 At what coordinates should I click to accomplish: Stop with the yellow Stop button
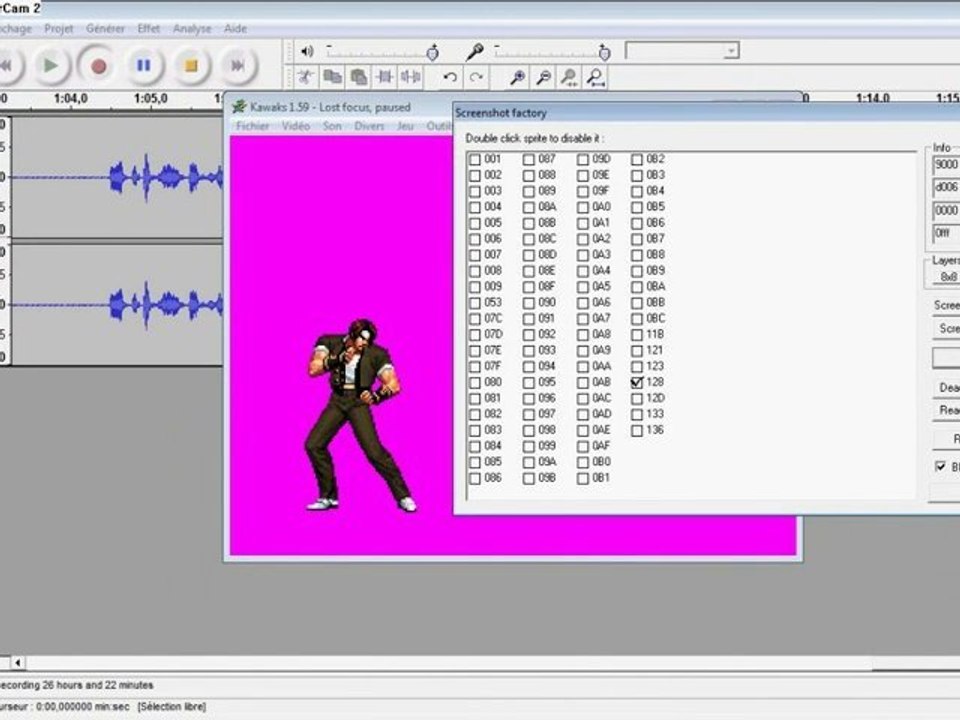(x=191, y=66)
